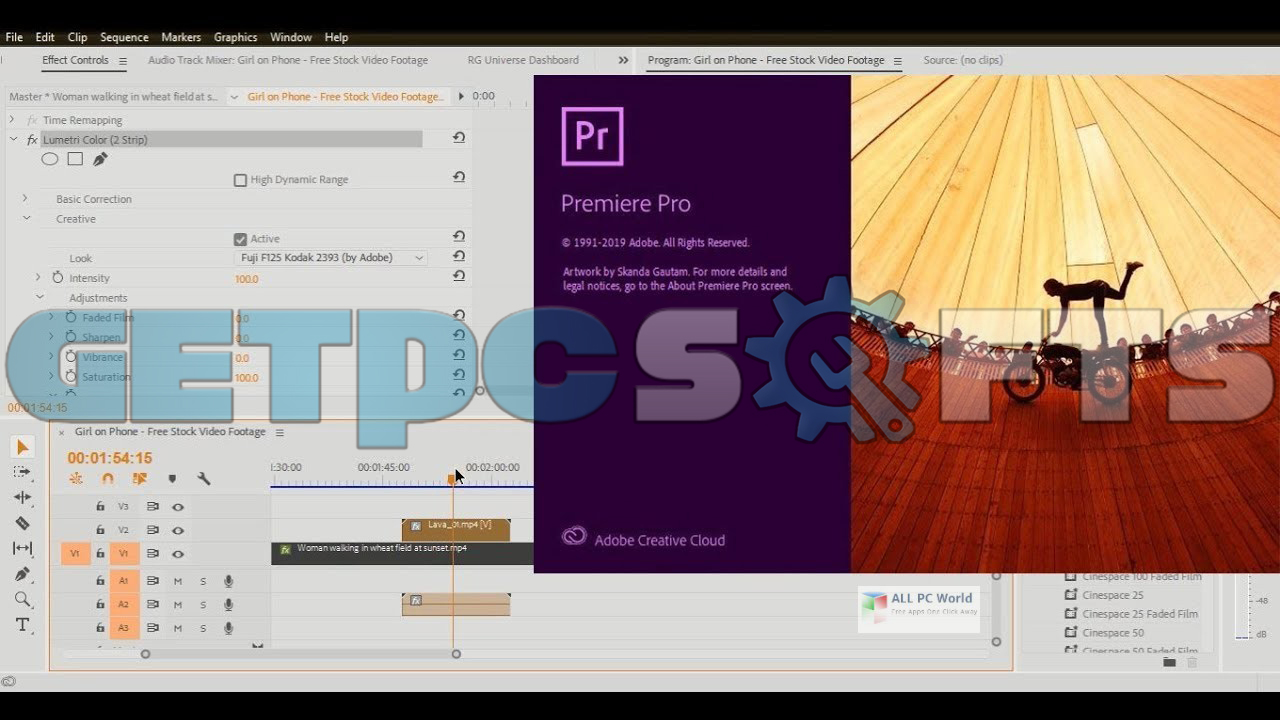Expand the Intensity parameter
Viewport: 1280px width, 720px height.
tap(38, 277)
